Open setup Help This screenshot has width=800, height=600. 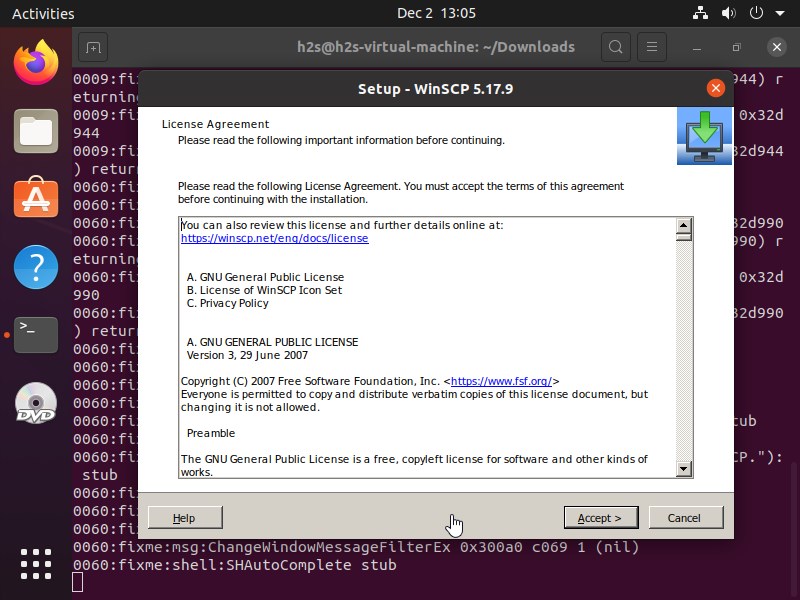(x=185, y=518)
